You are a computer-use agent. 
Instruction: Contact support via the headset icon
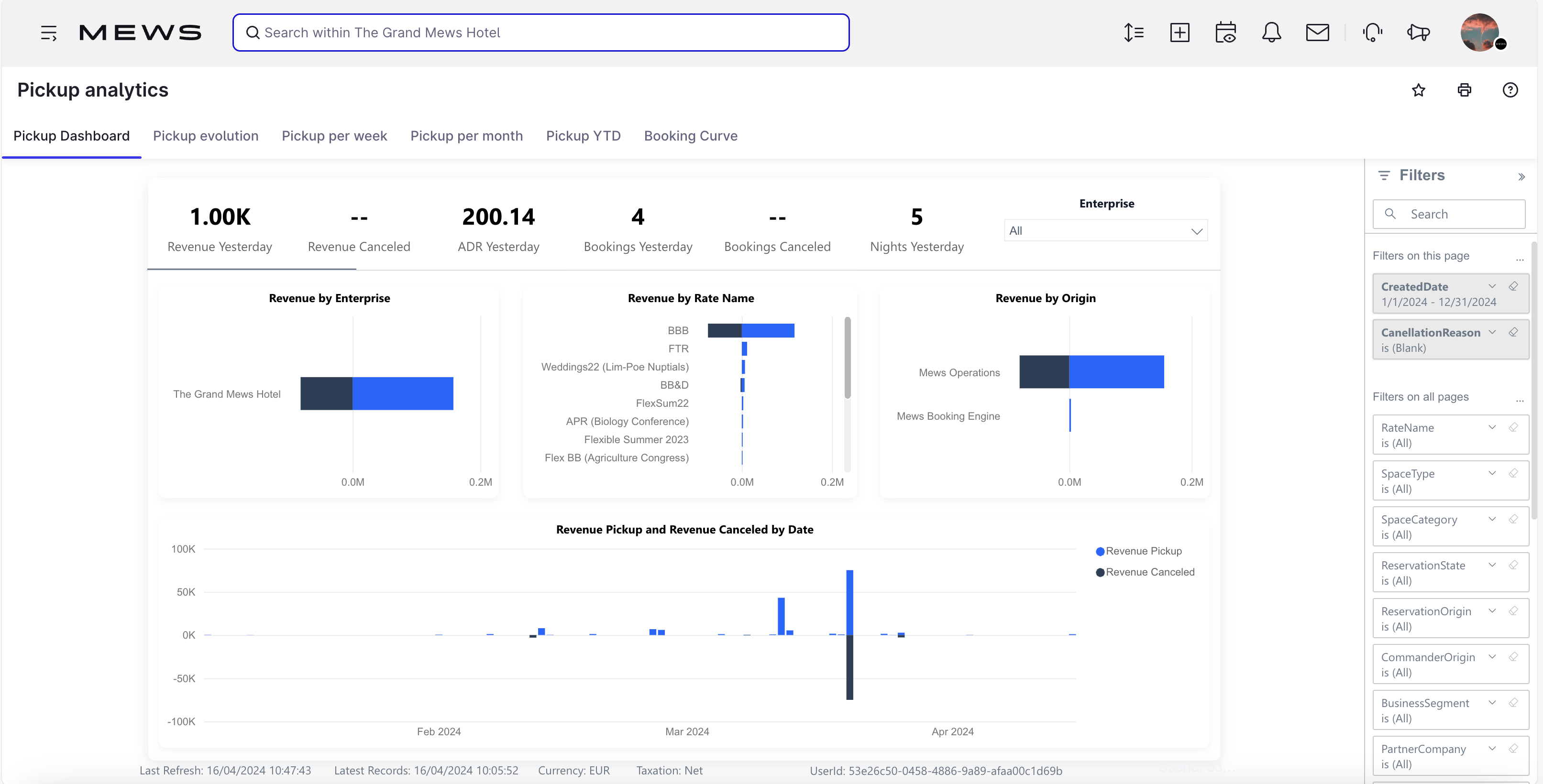click(x=1372, y=33)
